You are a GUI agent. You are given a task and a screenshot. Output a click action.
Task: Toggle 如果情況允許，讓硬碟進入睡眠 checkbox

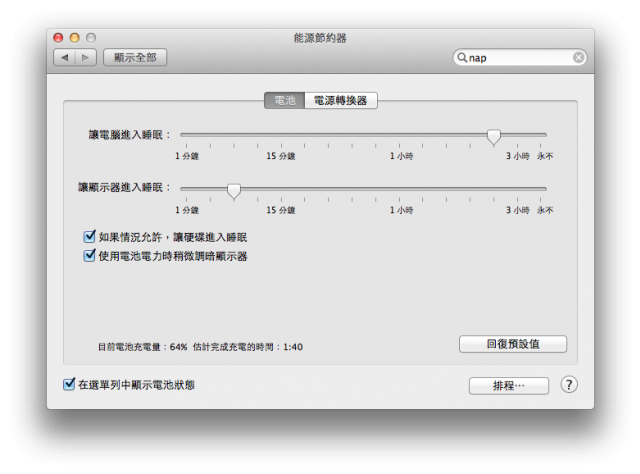point(89,236)
